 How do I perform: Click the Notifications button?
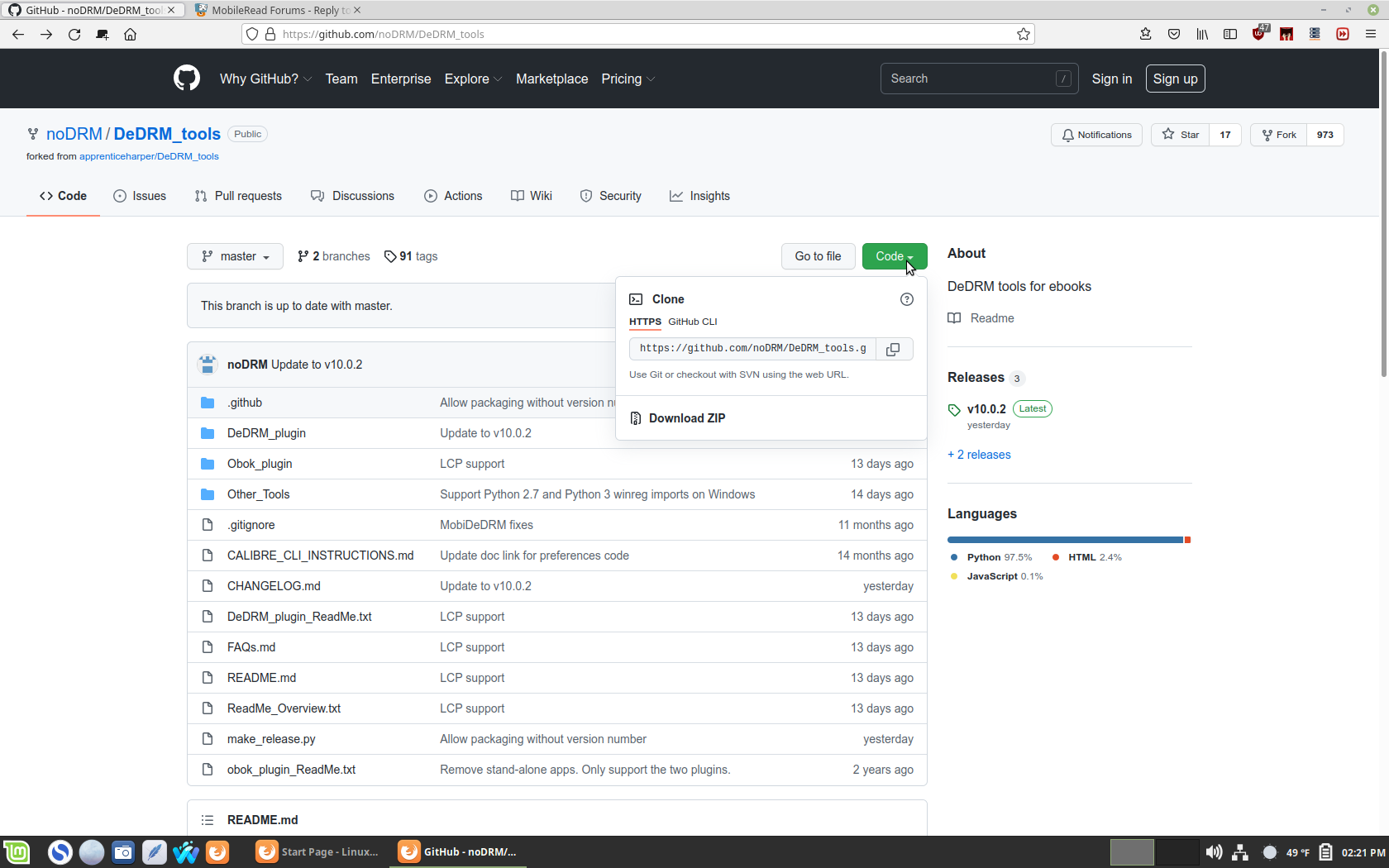(x=1097, y=135)
